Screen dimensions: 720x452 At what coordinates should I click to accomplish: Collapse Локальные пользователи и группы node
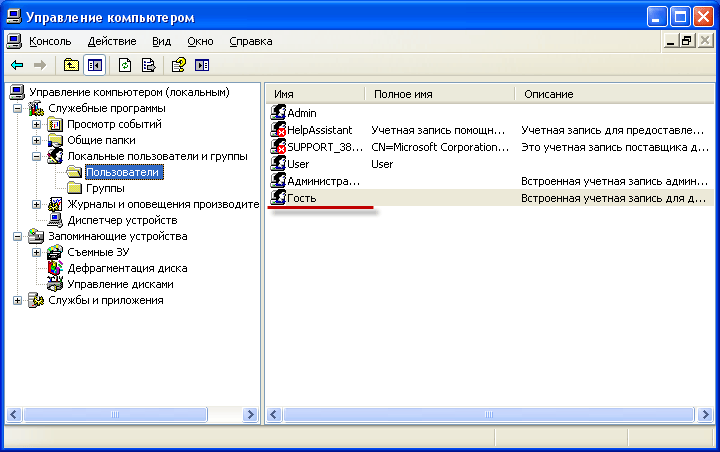click(x=36, y=156)
